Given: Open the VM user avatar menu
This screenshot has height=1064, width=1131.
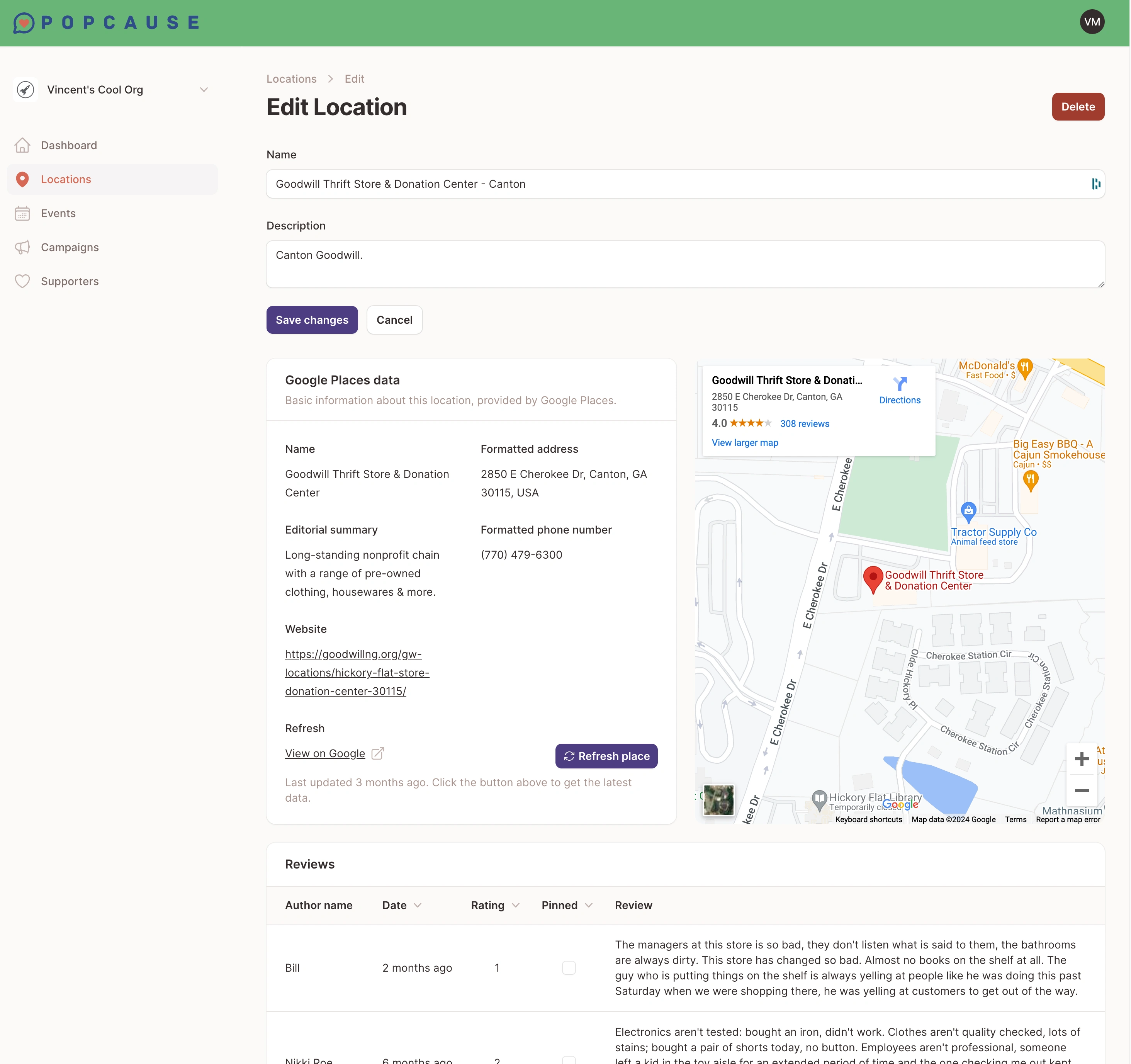Looking at the screenshot, I should tap(1092, 22).
